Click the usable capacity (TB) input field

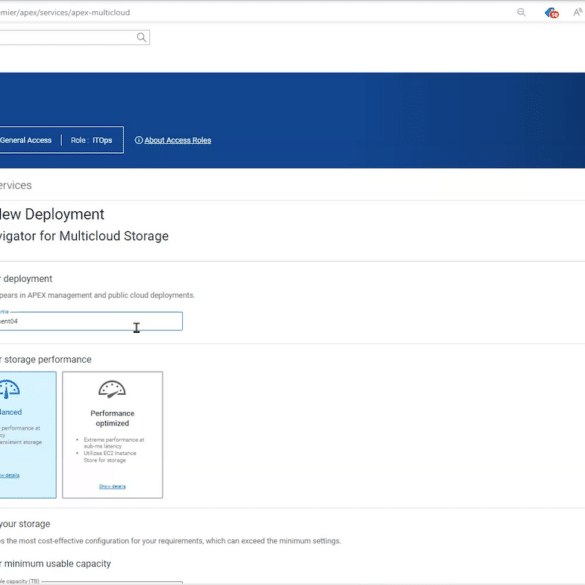(91, 582)
